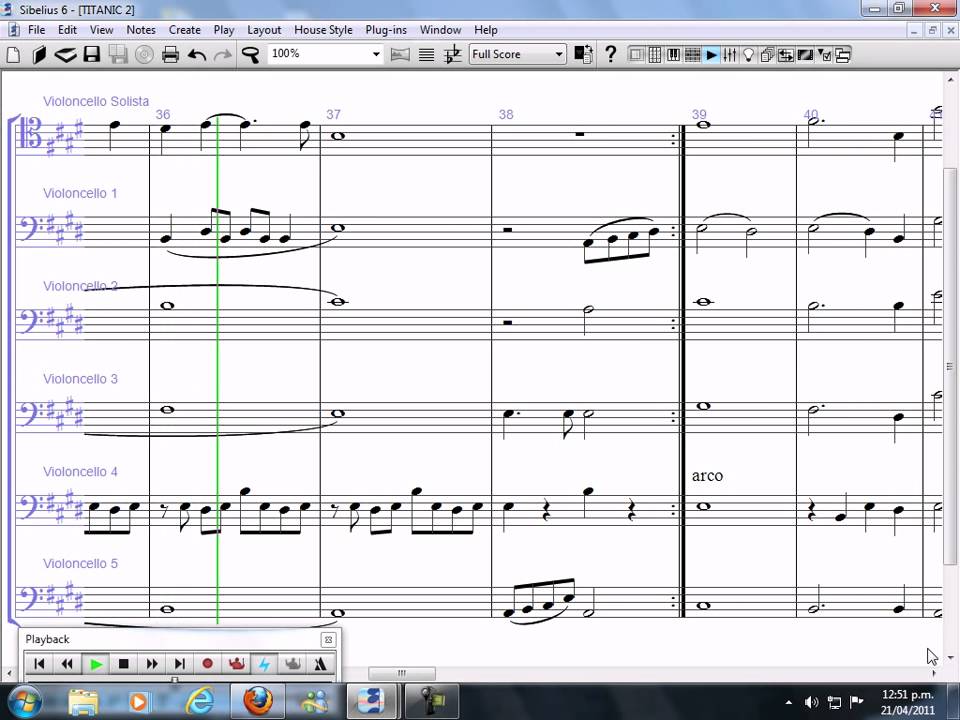Toggle the Fretboard window icon
The height and width of the screenshot is (720, 960).
[692, 55]
